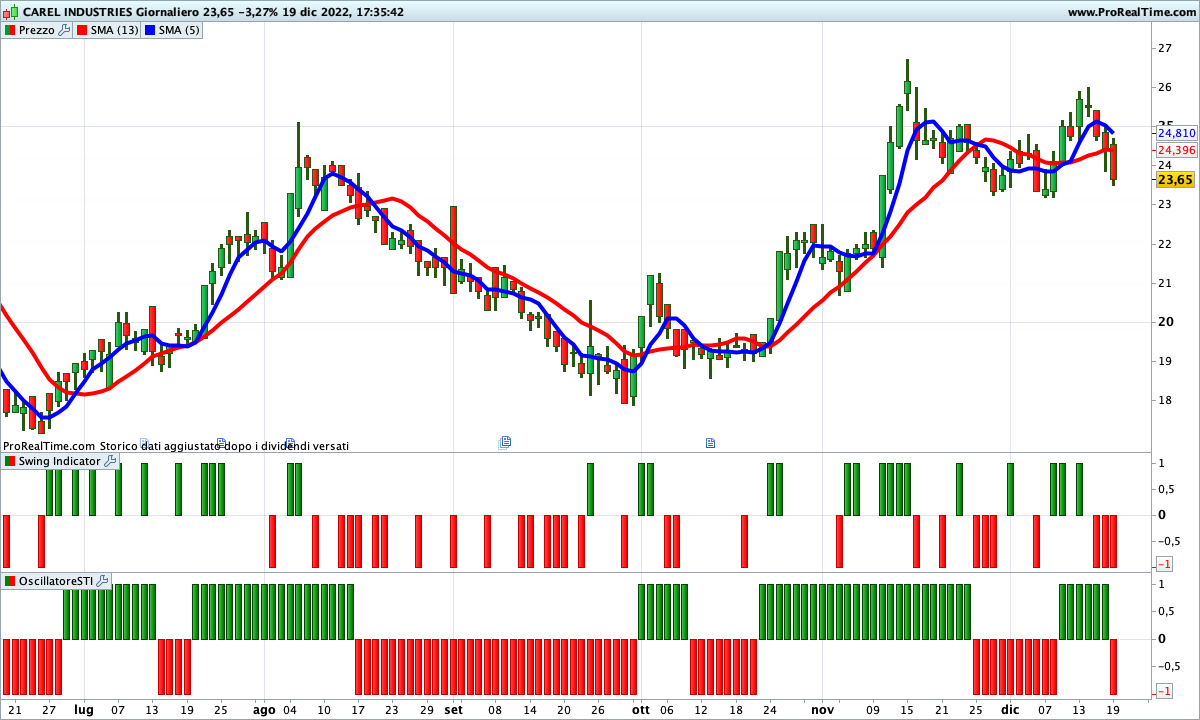
Task: Open the www.ProRealTime.com link
Action: tap(1131, 12)
